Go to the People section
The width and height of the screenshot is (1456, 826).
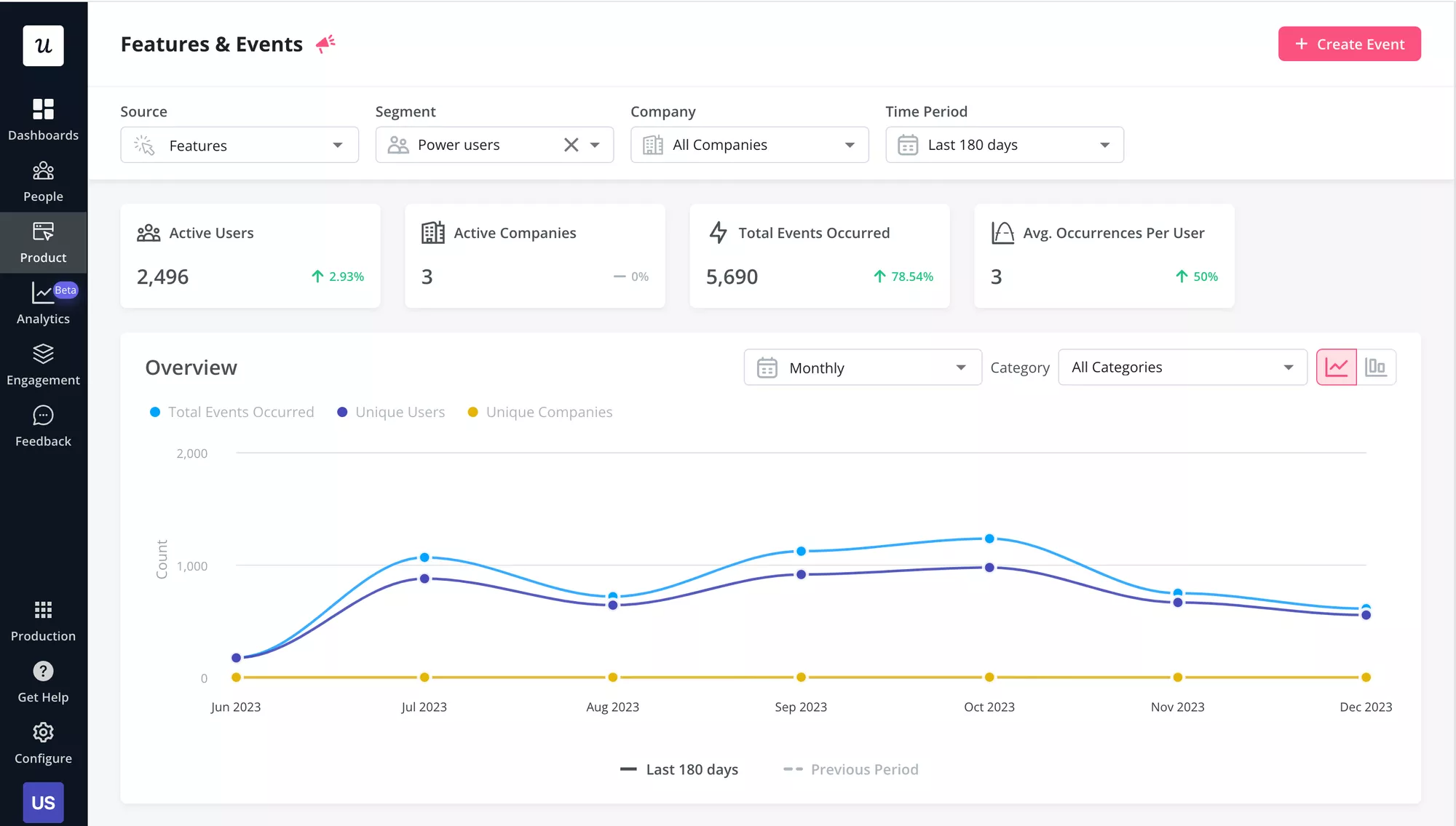[43, 181]
